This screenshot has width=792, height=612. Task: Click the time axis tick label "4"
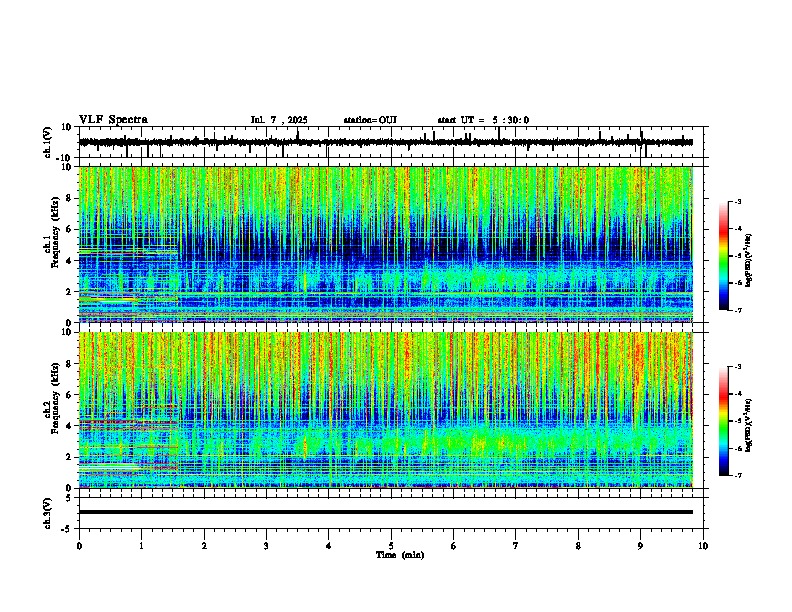329,546
